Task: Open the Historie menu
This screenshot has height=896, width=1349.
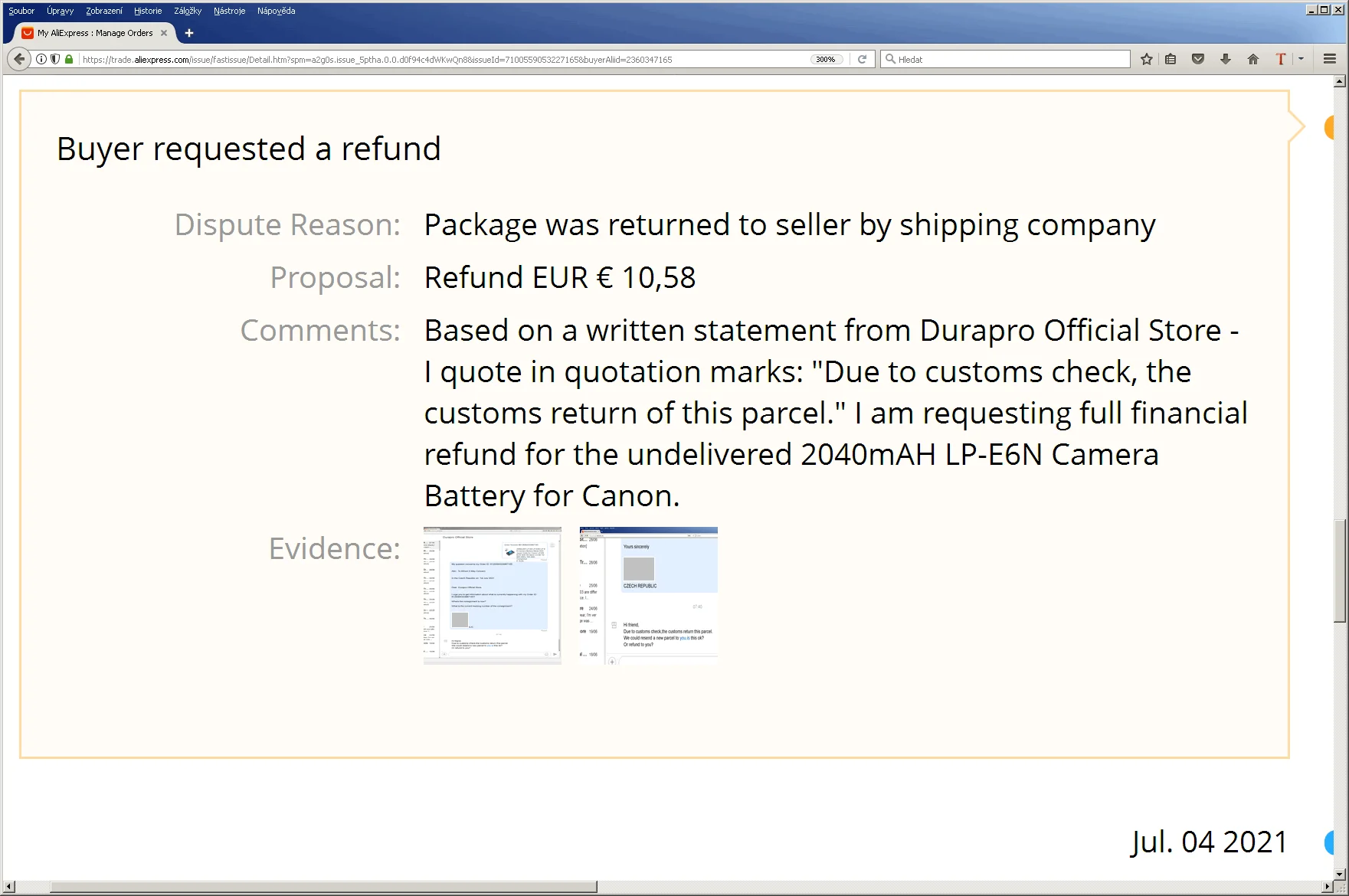Action: coord(148,11)
